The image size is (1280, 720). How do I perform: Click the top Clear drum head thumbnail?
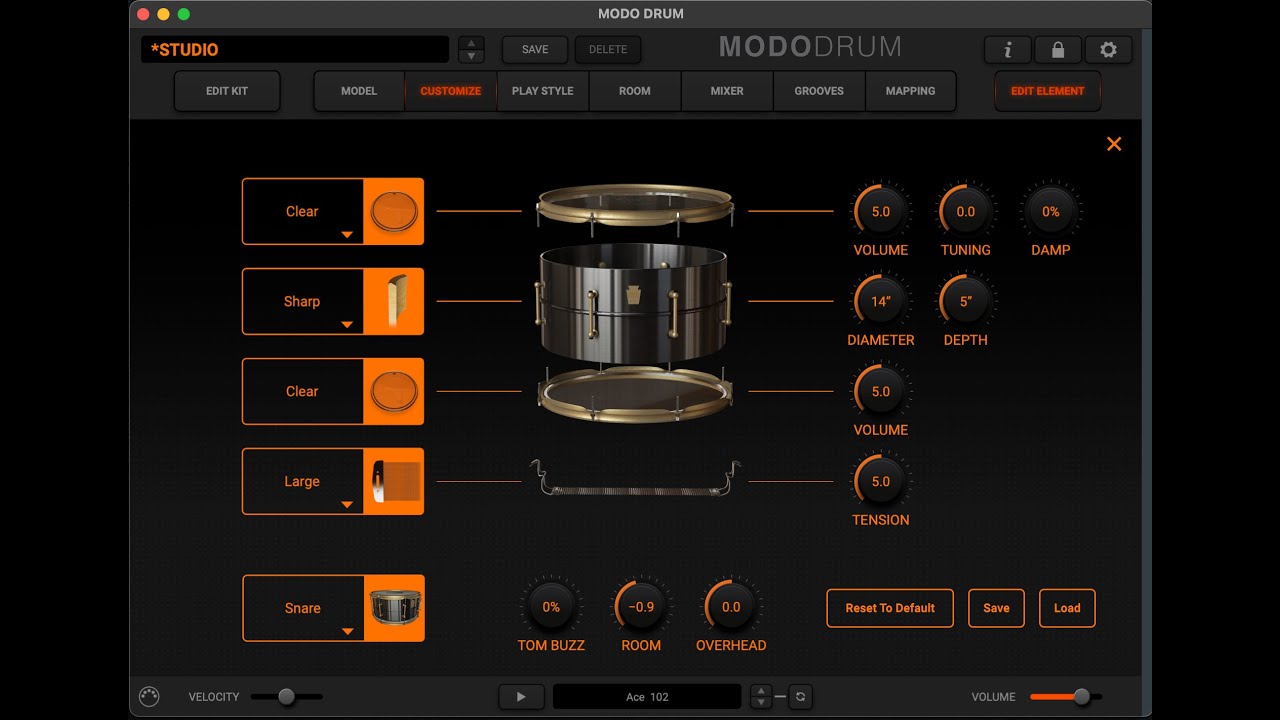coord(393,211)
